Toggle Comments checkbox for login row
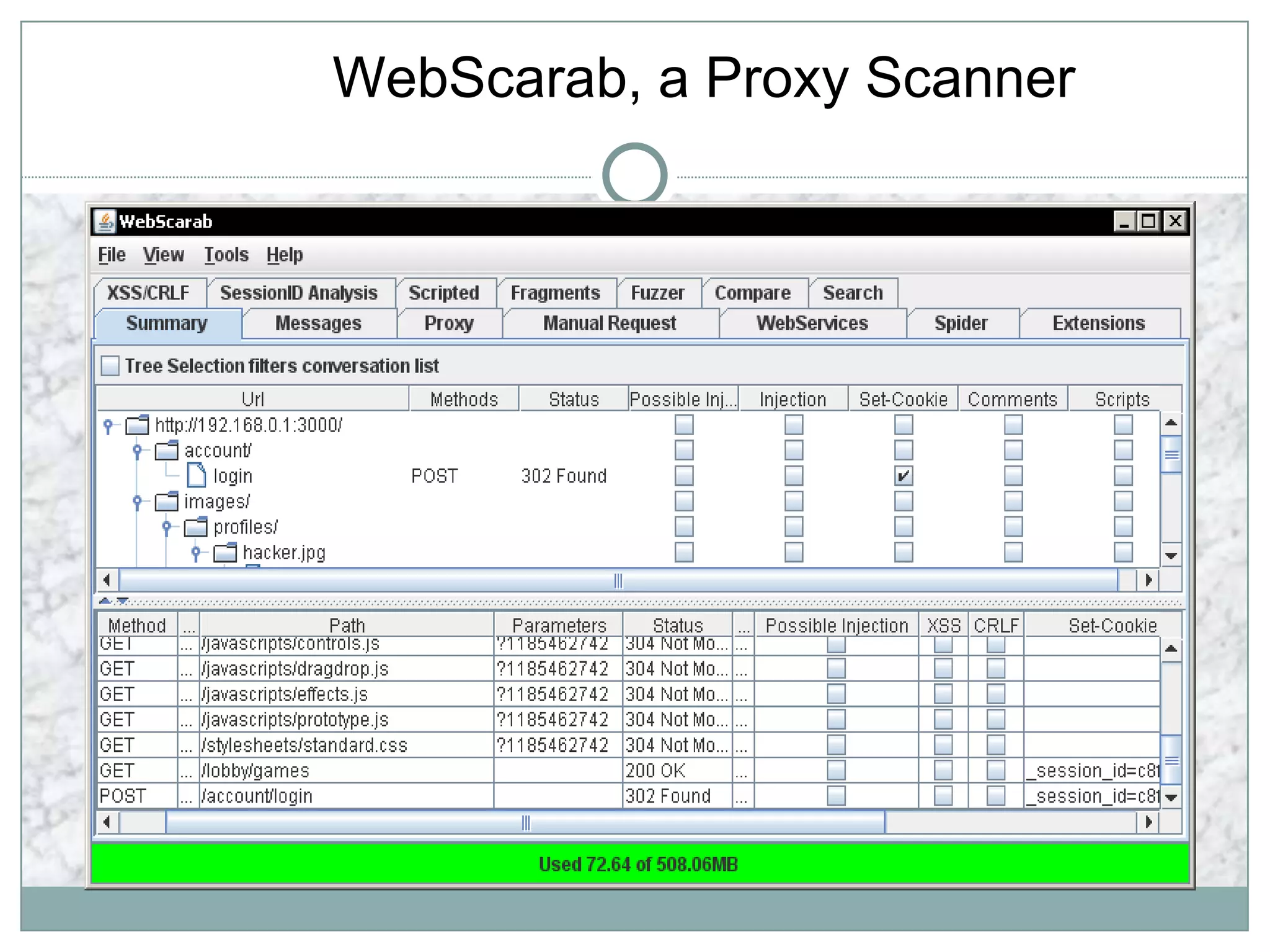The width and height of the screenshot is (1270, 952). 1013,475
